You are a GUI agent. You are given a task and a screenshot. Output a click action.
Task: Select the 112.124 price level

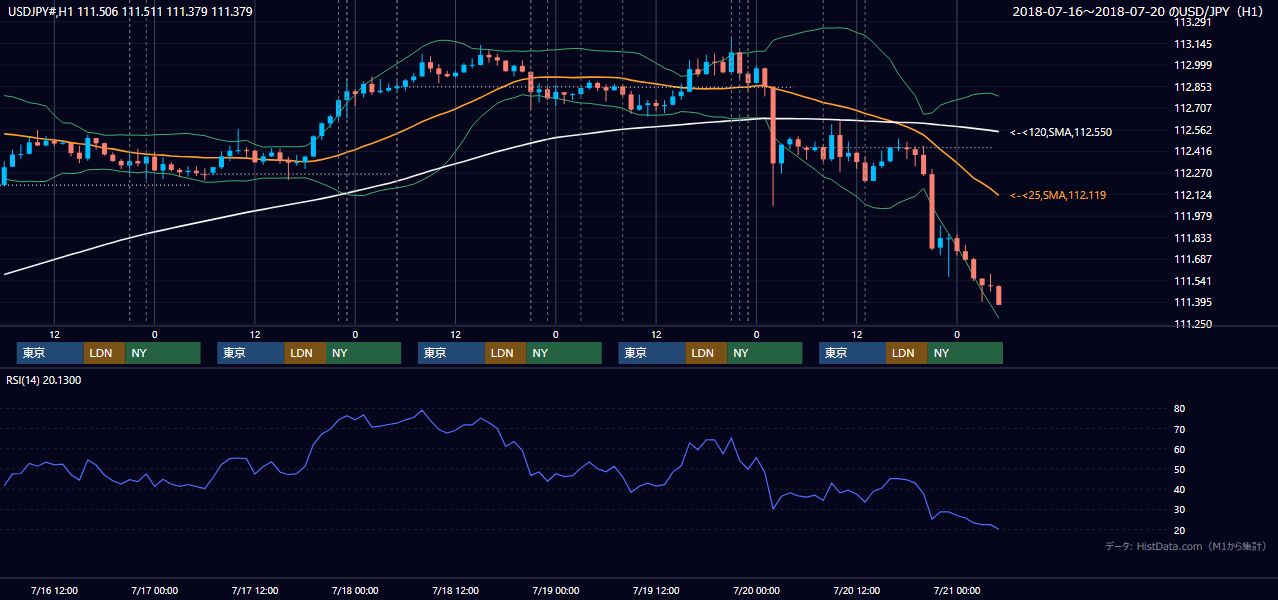click(1193, 195)
